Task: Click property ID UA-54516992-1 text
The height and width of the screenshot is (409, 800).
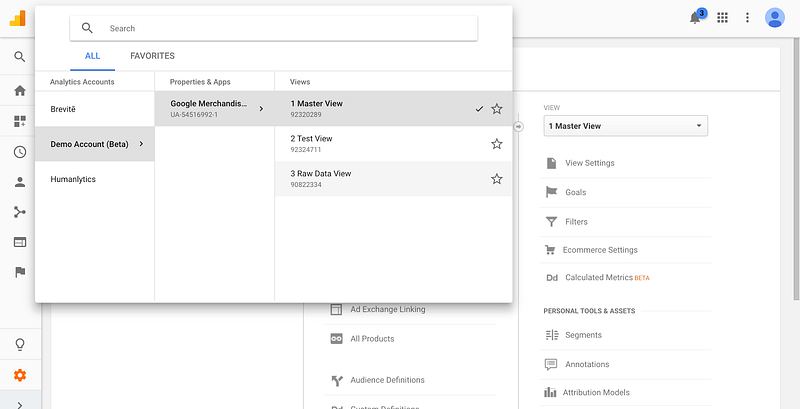Action: point(194,115)
